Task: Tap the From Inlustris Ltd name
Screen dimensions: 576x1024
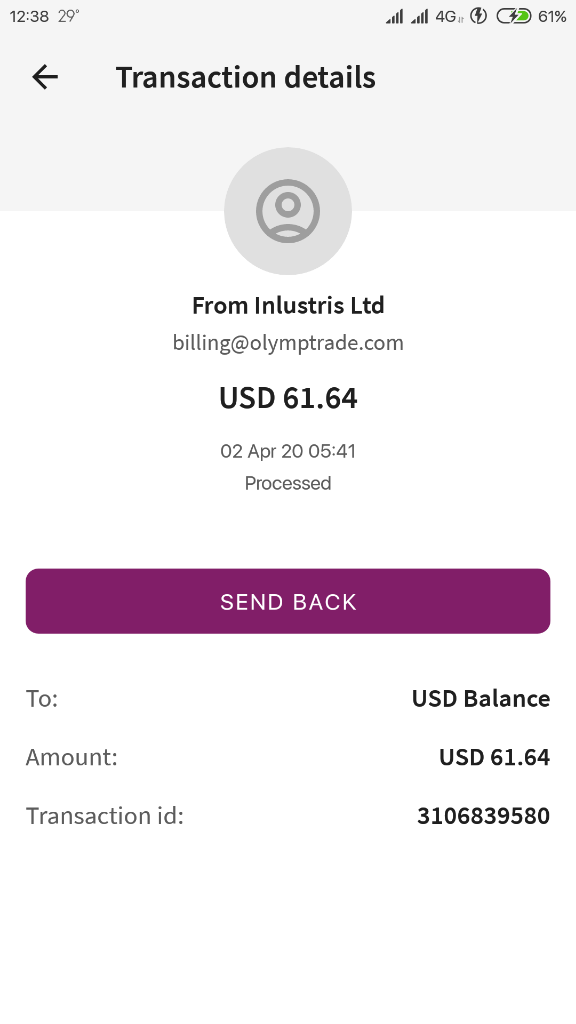Action: tap(288, 305)
